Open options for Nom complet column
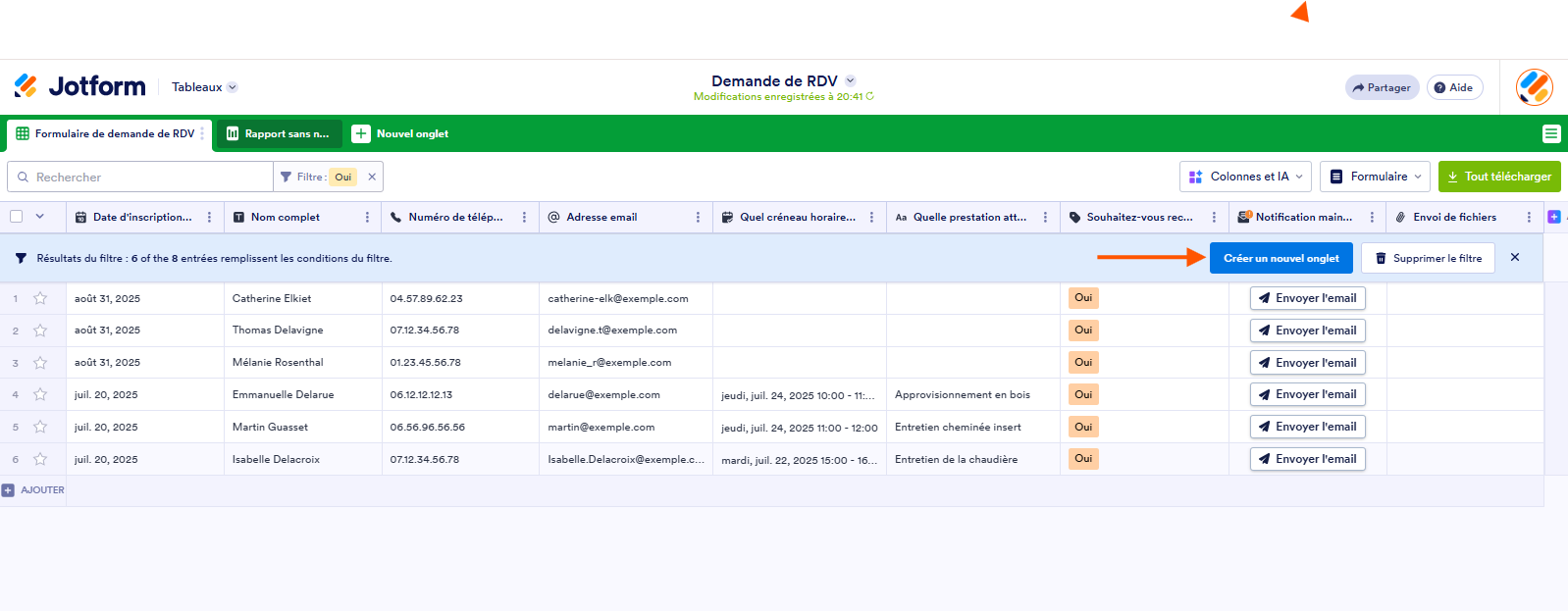Screen dimensions: 1568x611 pos(367,218)
